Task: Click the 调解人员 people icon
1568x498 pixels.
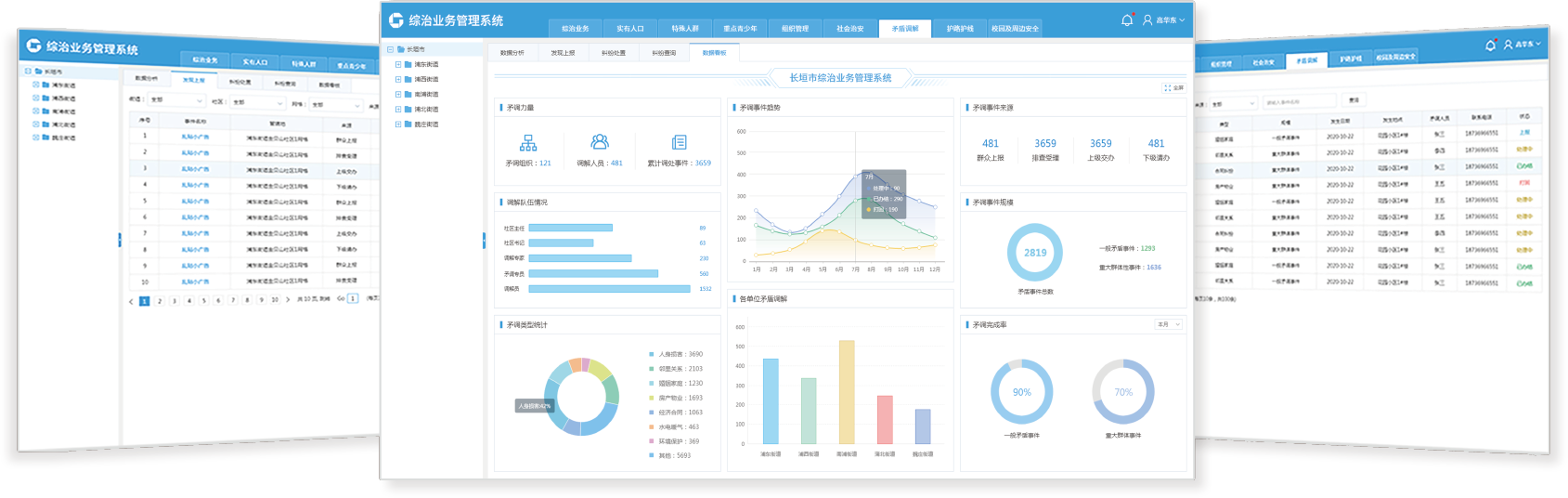Action: coord(600,141)
